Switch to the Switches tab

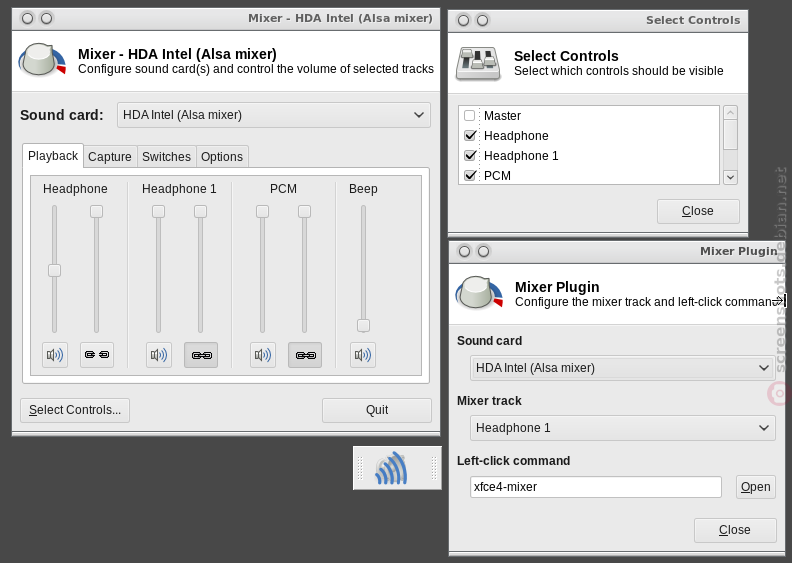[166, 157]
